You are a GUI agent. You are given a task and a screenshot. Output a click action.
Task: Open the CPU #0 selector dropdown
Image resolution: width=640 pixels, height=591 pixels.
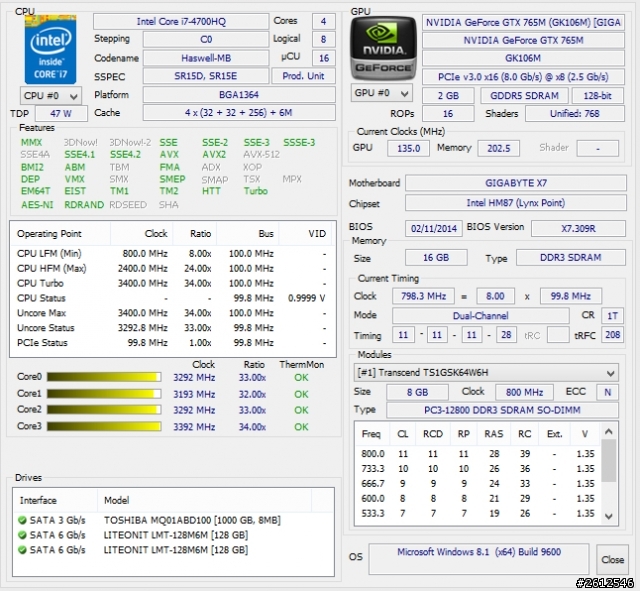[x=51, y=96]
